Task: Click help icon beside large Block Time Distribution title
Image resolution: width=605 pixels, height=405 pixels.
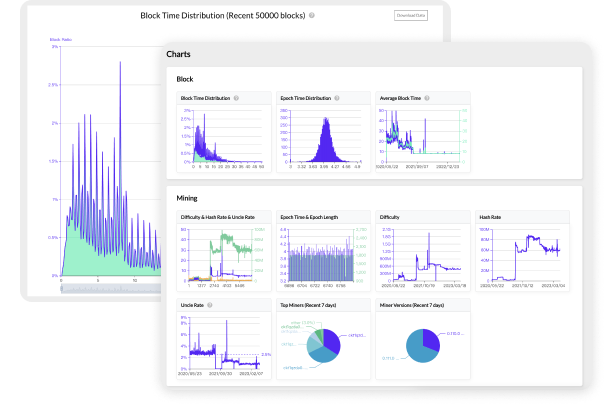Action: tap(312, 16)
